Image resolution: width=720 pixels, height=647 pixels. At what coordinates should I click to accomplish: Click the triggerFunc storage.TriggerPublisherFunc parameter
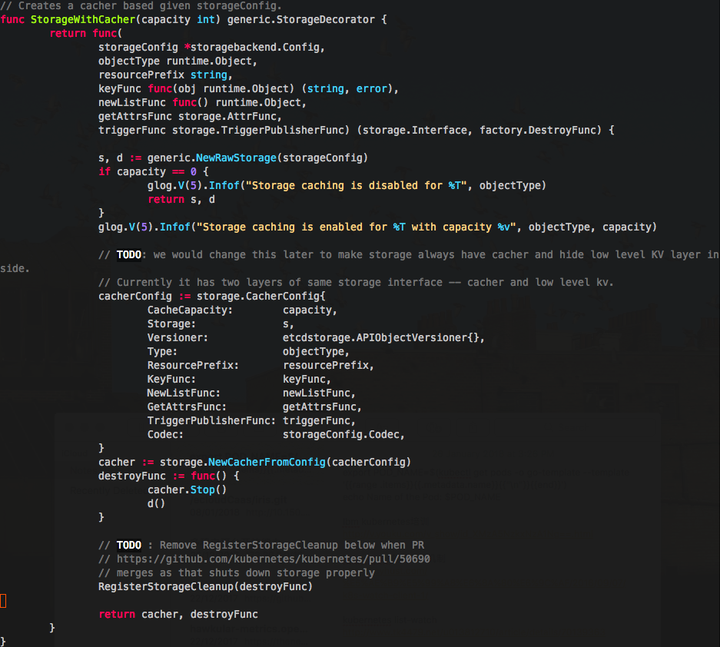point(224,130)
